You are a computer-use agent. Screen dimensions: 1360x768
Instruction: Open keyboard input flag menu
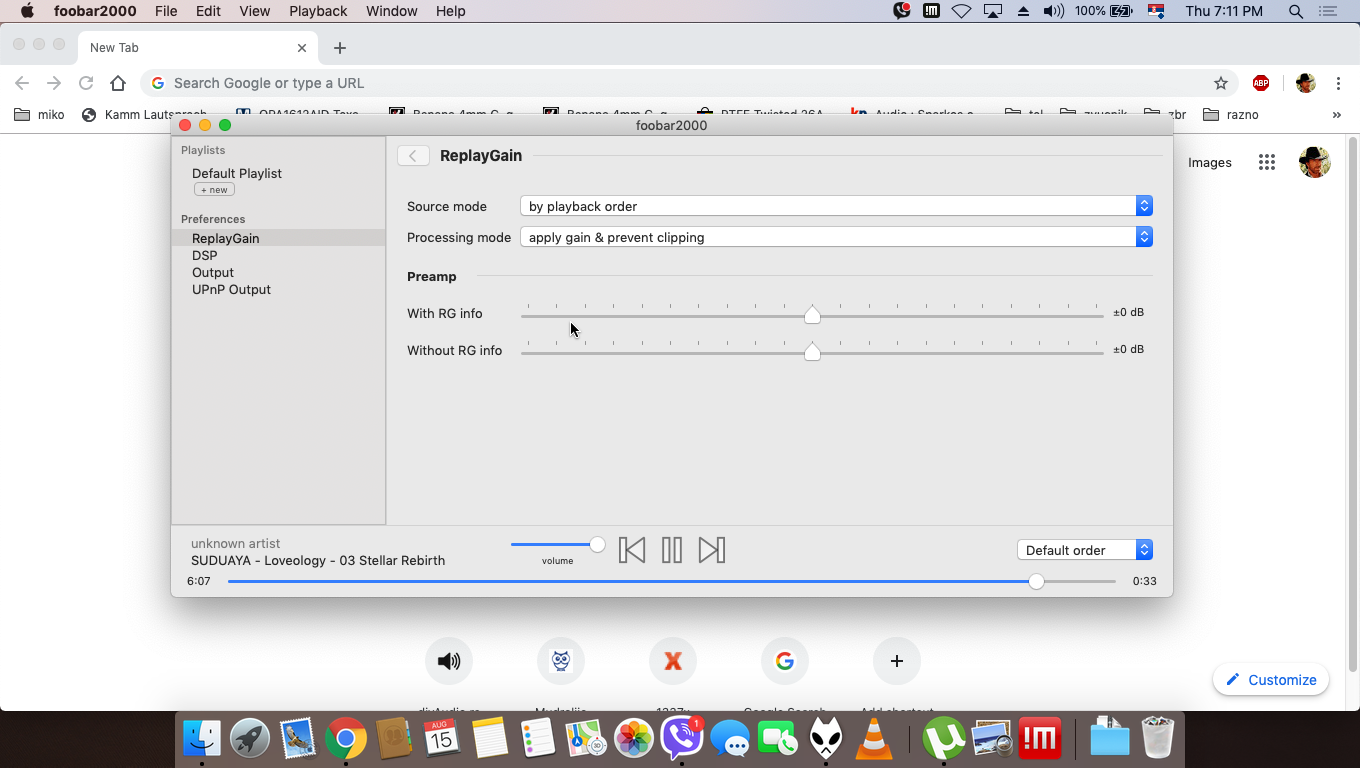click(x=1156, y=11)
